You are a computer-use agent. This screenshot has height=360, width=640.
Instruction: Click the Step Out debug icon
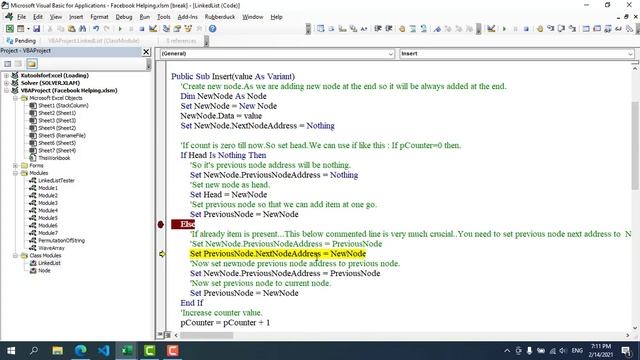click(x=573, y=29)
